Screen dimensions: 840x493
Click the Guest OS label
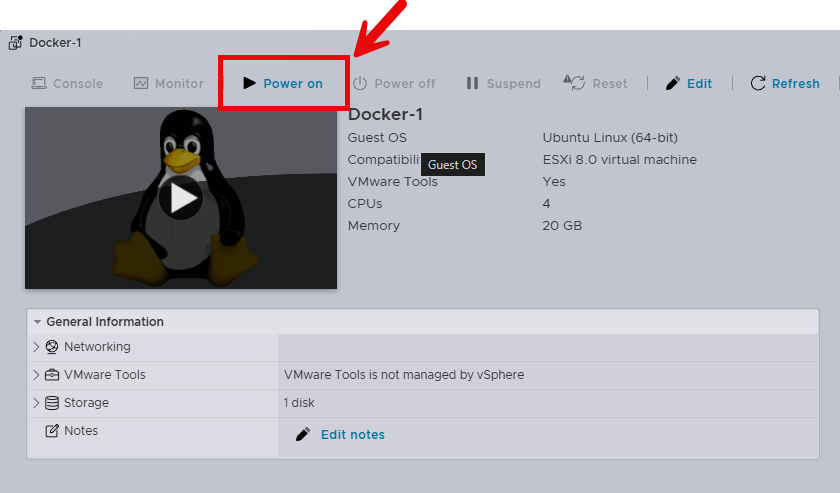pyautogui.click(x=377, y=138)
